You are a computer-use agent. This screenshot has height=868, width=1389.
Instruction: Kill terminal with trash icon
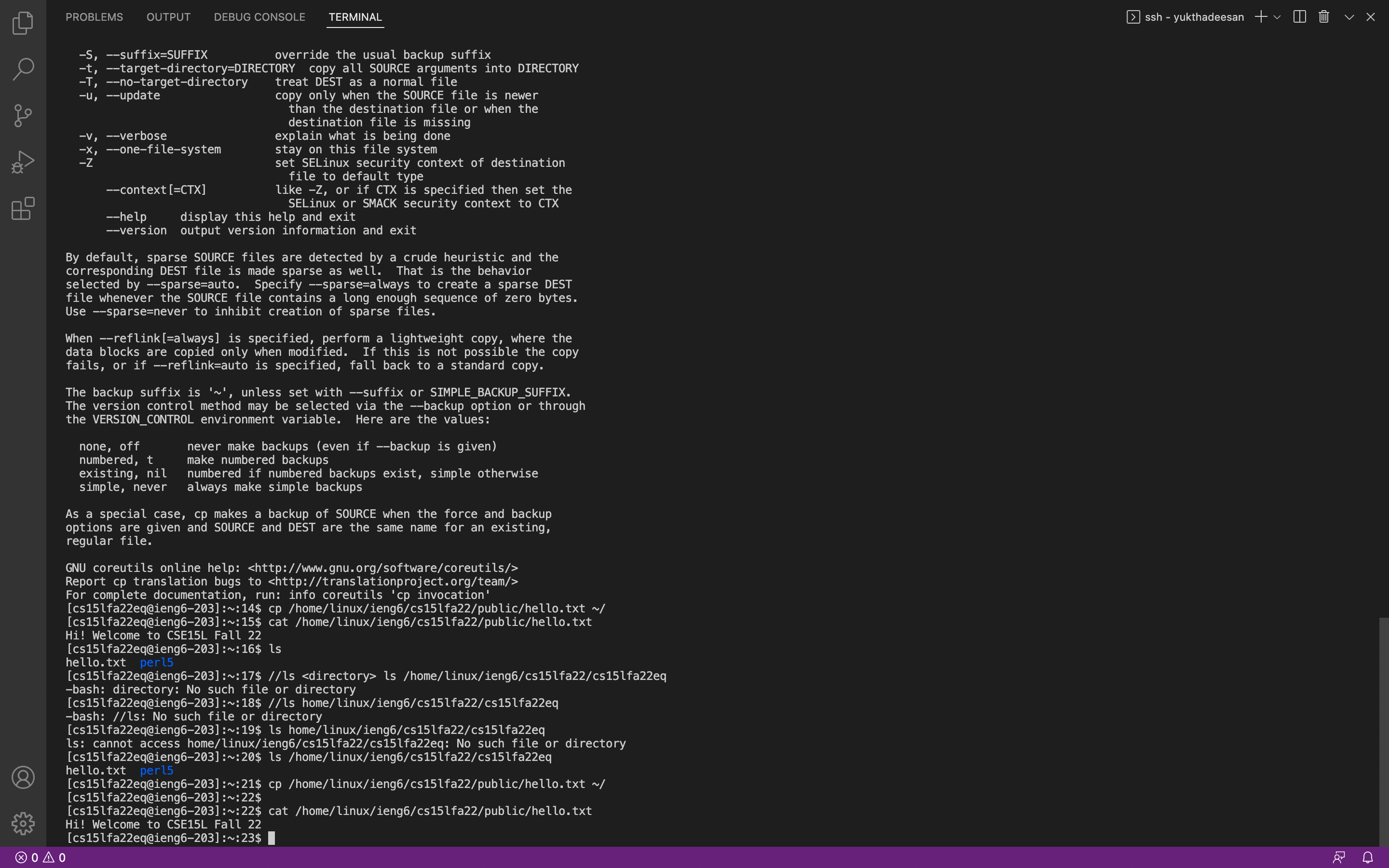tap(1323, 17)
